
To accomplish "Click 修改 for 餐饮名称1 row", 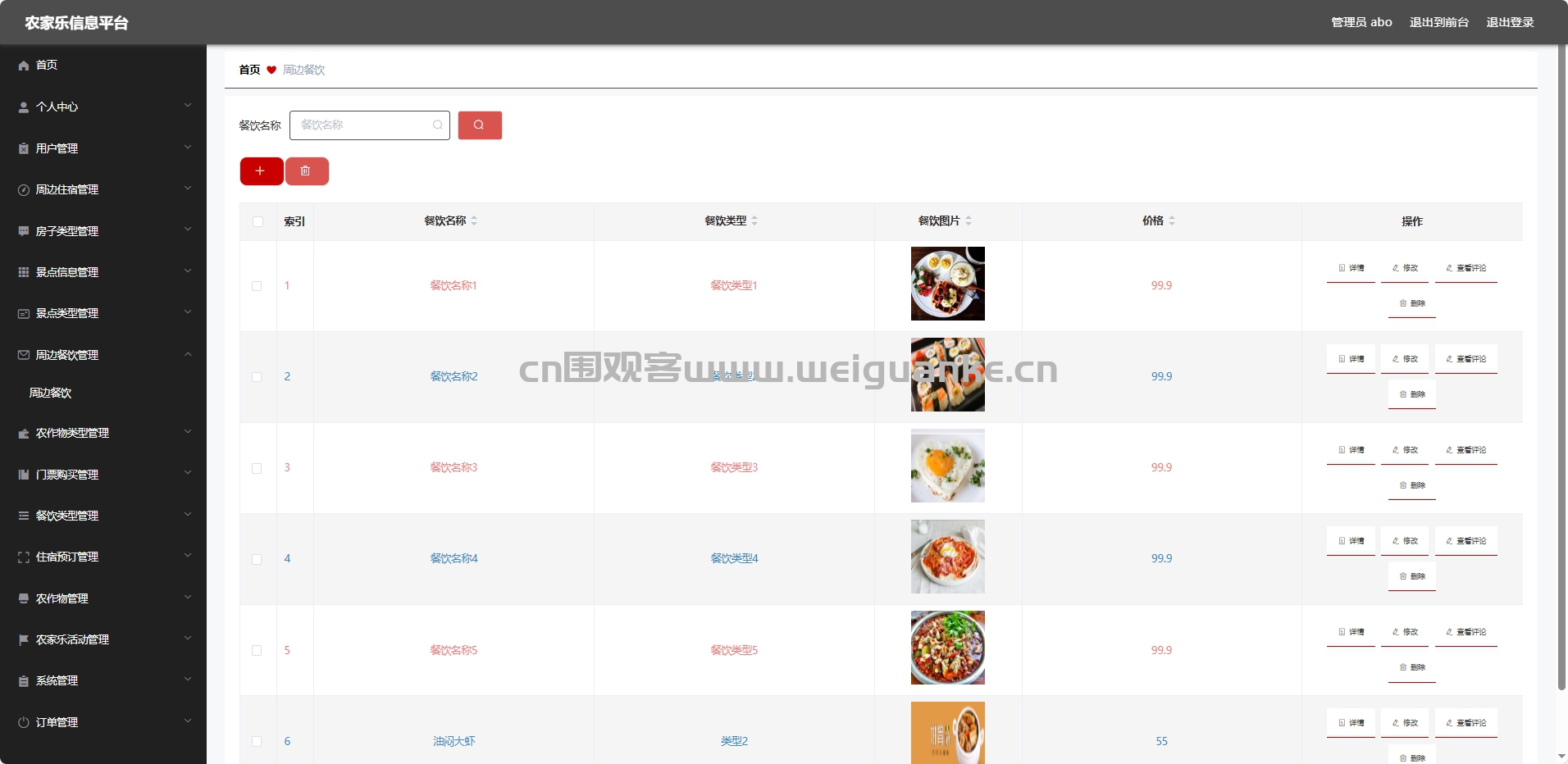I will [1405, 268].
